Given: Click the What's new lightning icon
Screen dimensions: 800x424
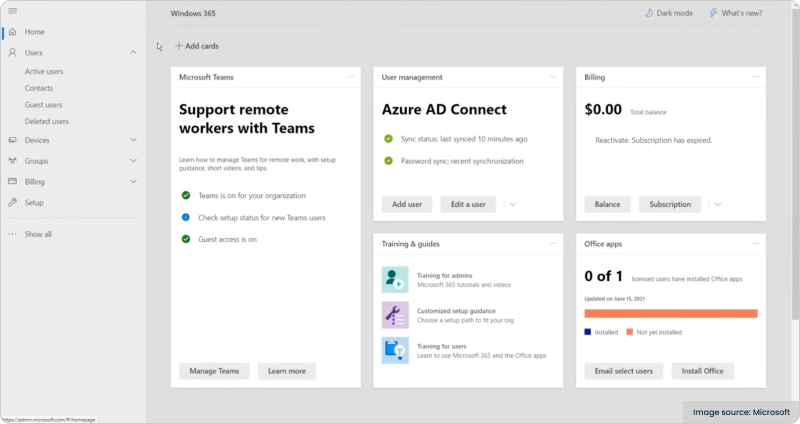Looking at the screenshot, I should click(x=713, y=13).
